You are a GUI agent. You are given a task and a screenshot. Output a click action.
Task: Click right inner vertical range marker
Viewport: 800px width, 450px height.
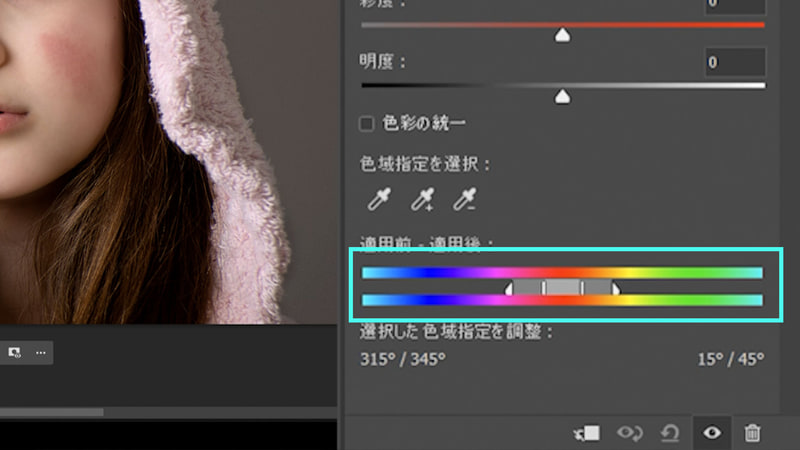[x=582, y=287]
